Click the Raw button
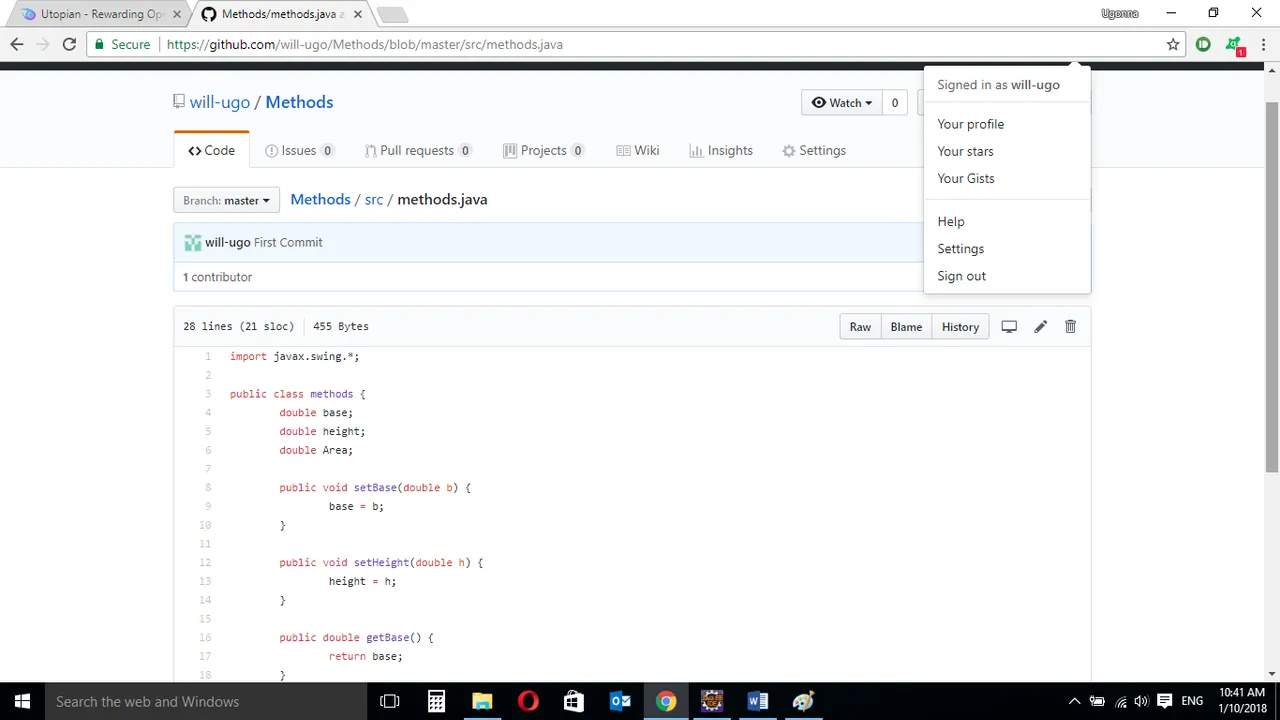The width and height of the screenshot is (1280, 720). (x=860, y=326)
